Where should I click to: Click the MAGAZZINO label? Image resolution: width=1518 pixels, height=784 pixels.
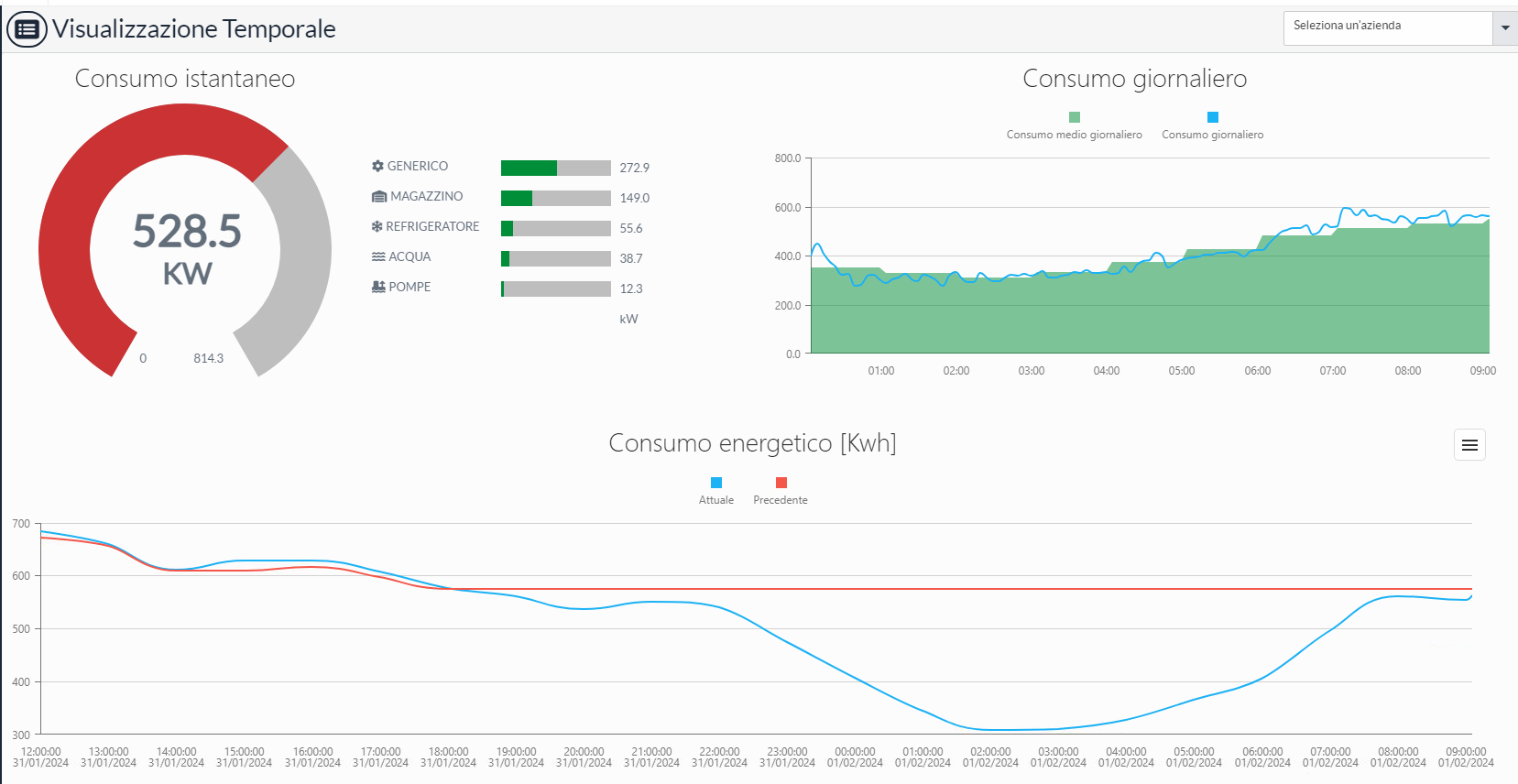[x=427, y=196]
